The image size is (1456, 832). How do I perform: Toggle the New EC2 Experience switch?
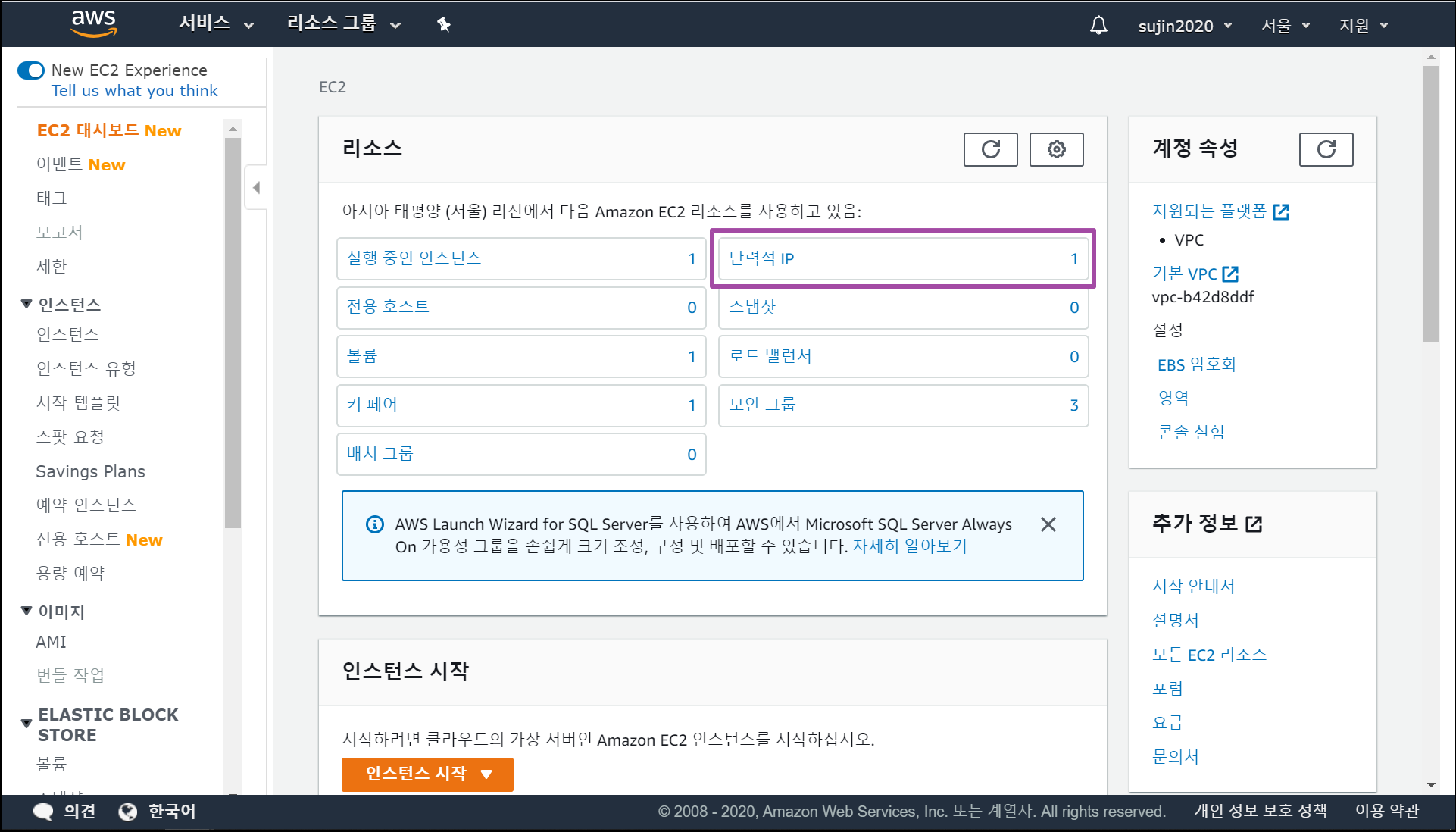(31, 70)
